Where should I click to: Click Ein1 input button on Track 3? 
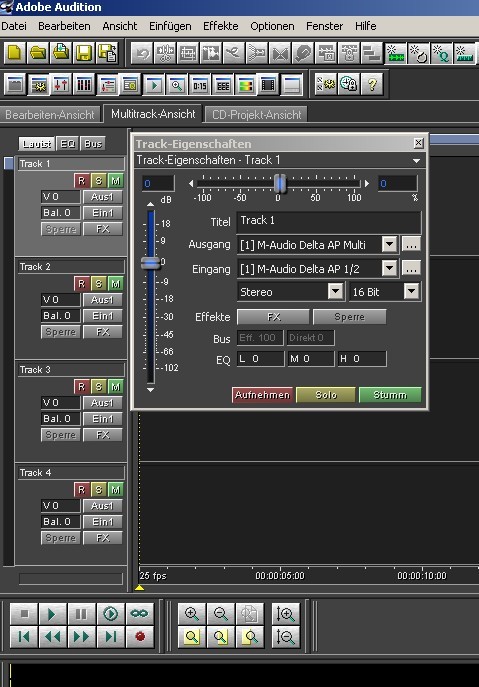tap(103, 419)
